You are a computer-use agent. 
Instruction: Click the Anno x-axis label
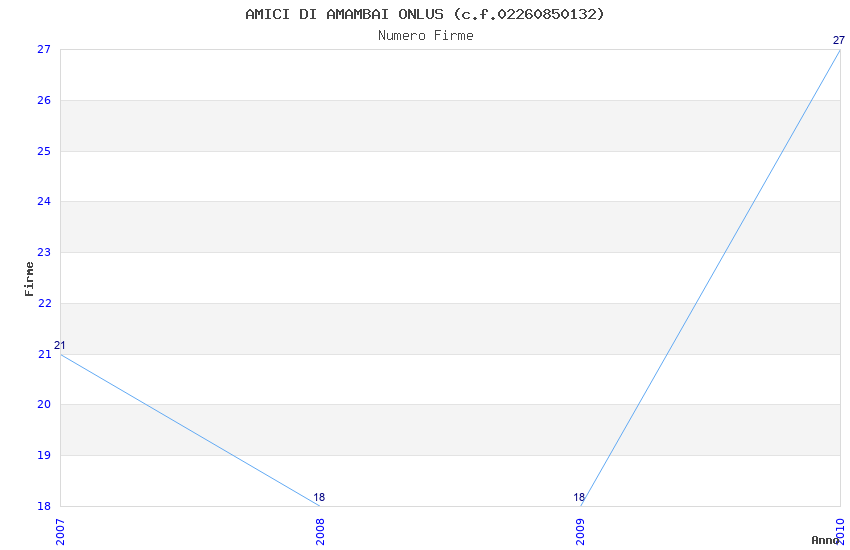click(825, 540)
